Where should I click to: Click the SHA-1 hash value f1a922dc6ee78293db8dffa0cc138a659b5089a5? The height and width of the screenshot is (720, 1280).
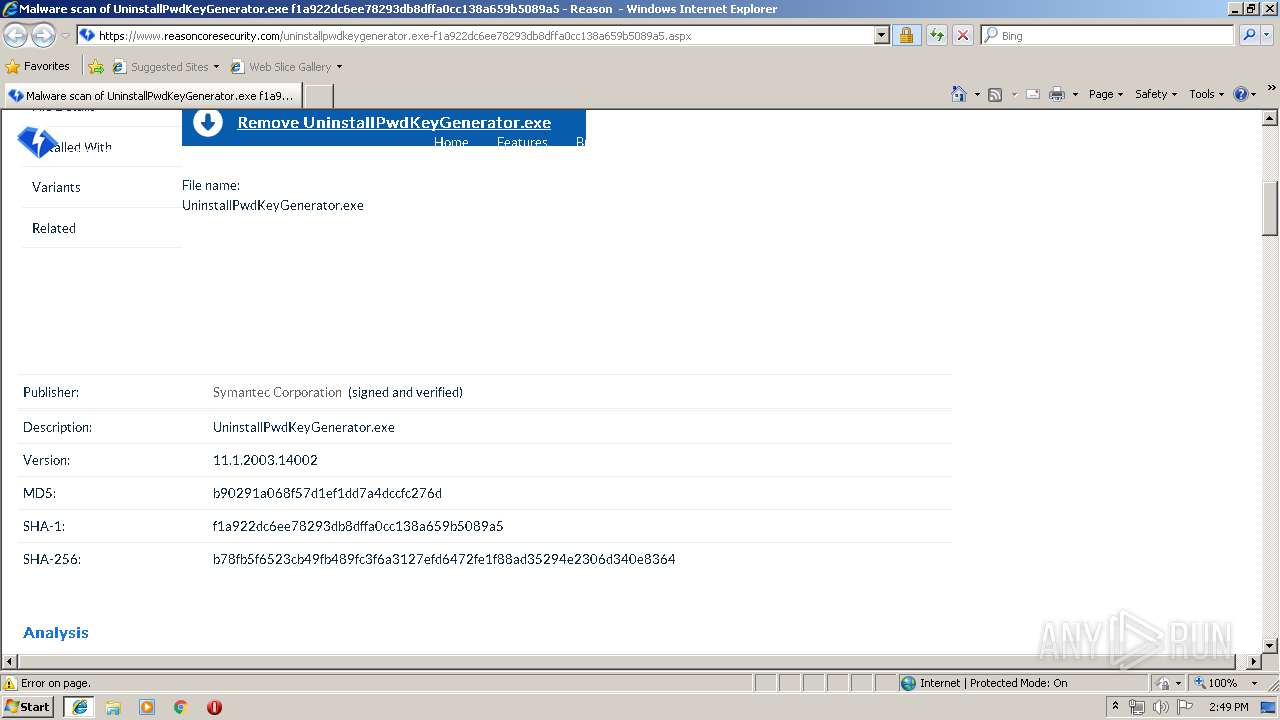(358, 526)
